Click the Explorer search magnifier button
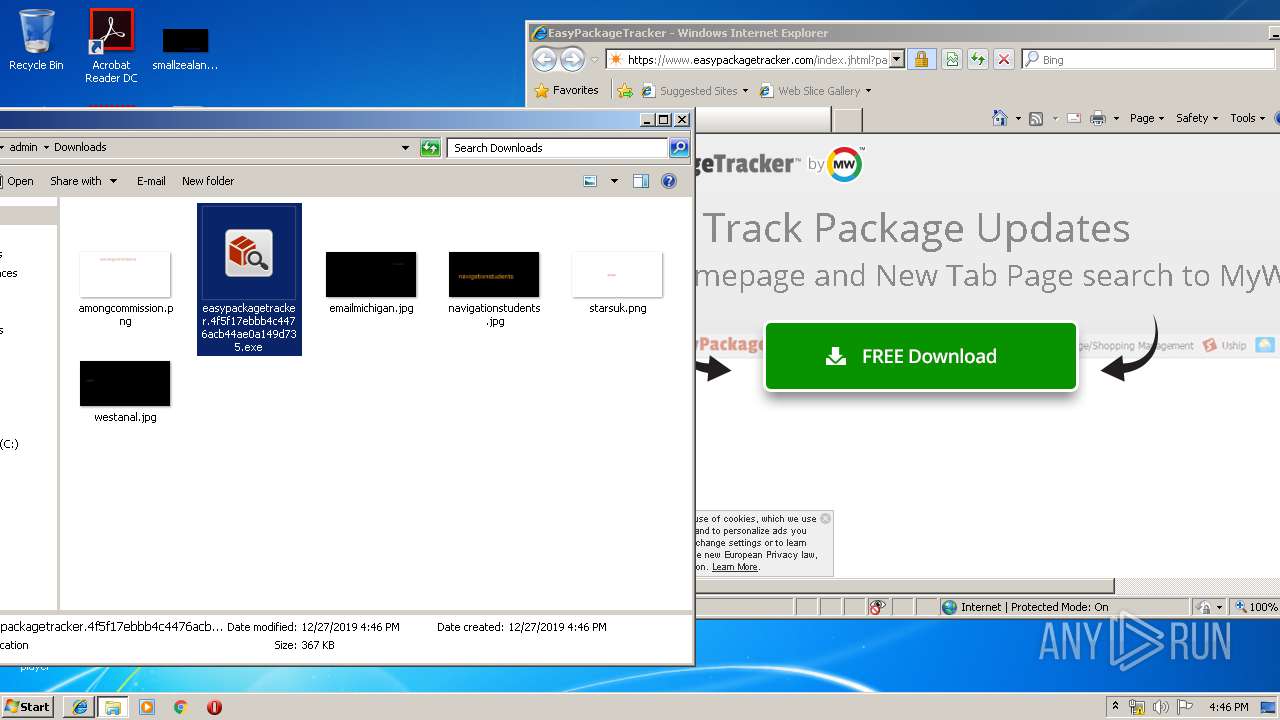1280x720 pixels. coord(679,148)
